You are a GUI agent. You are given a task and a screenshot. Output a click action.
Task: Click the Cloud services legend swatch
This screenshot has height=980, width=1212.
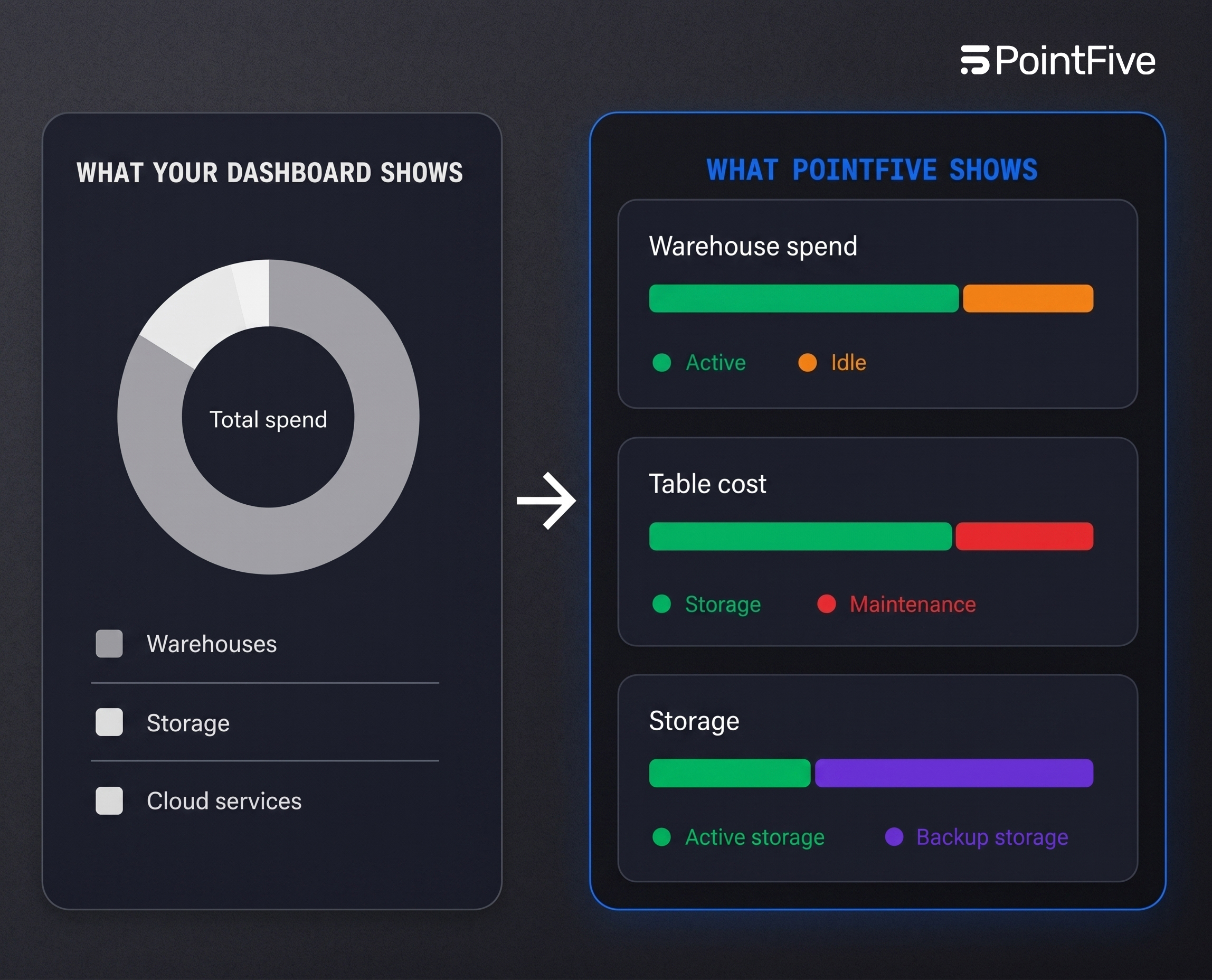109,800
